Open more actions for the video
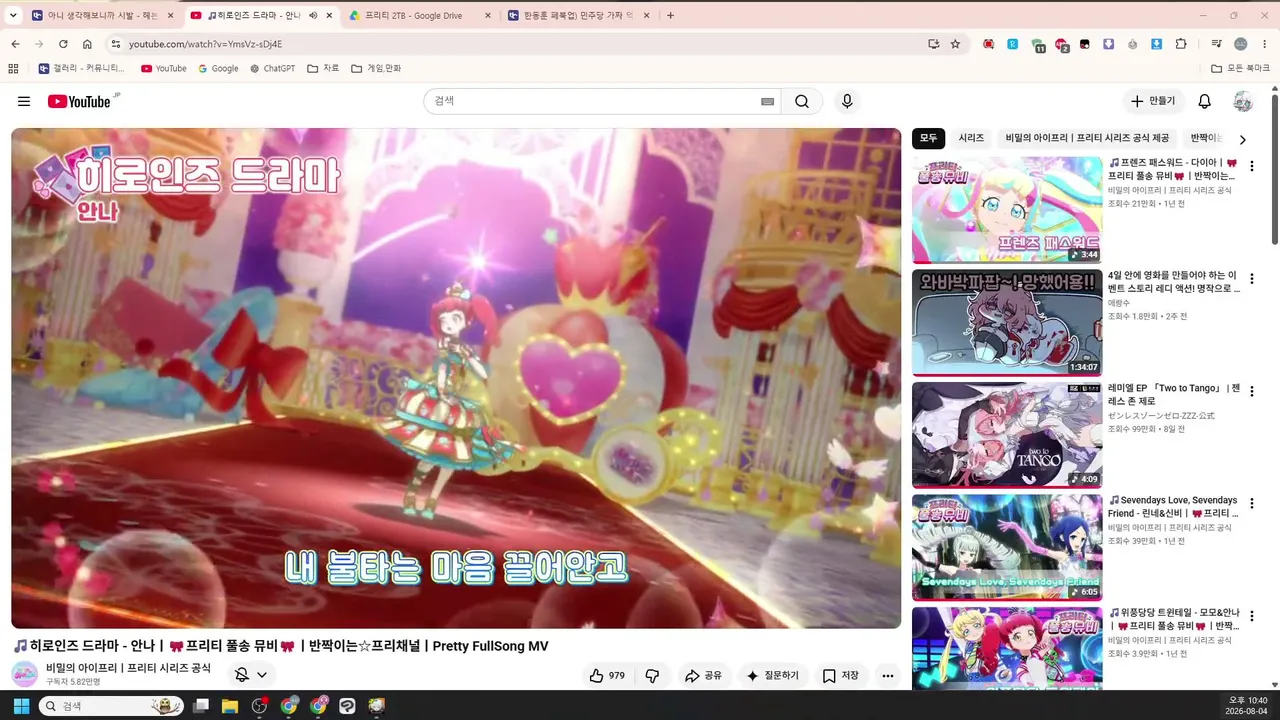 887,676
